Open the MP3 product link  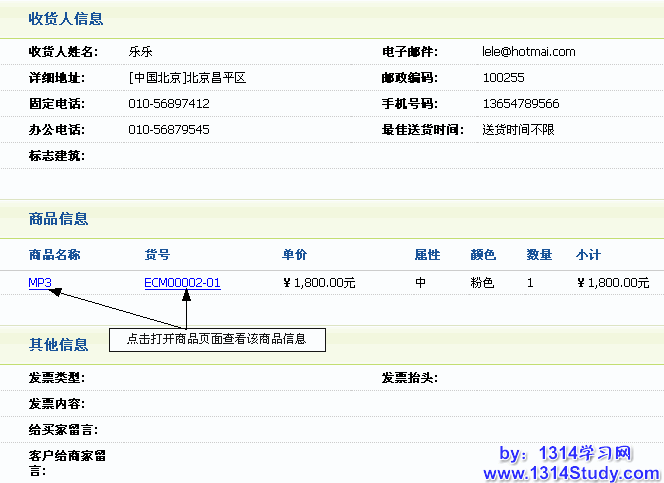(x=40, y=283)
